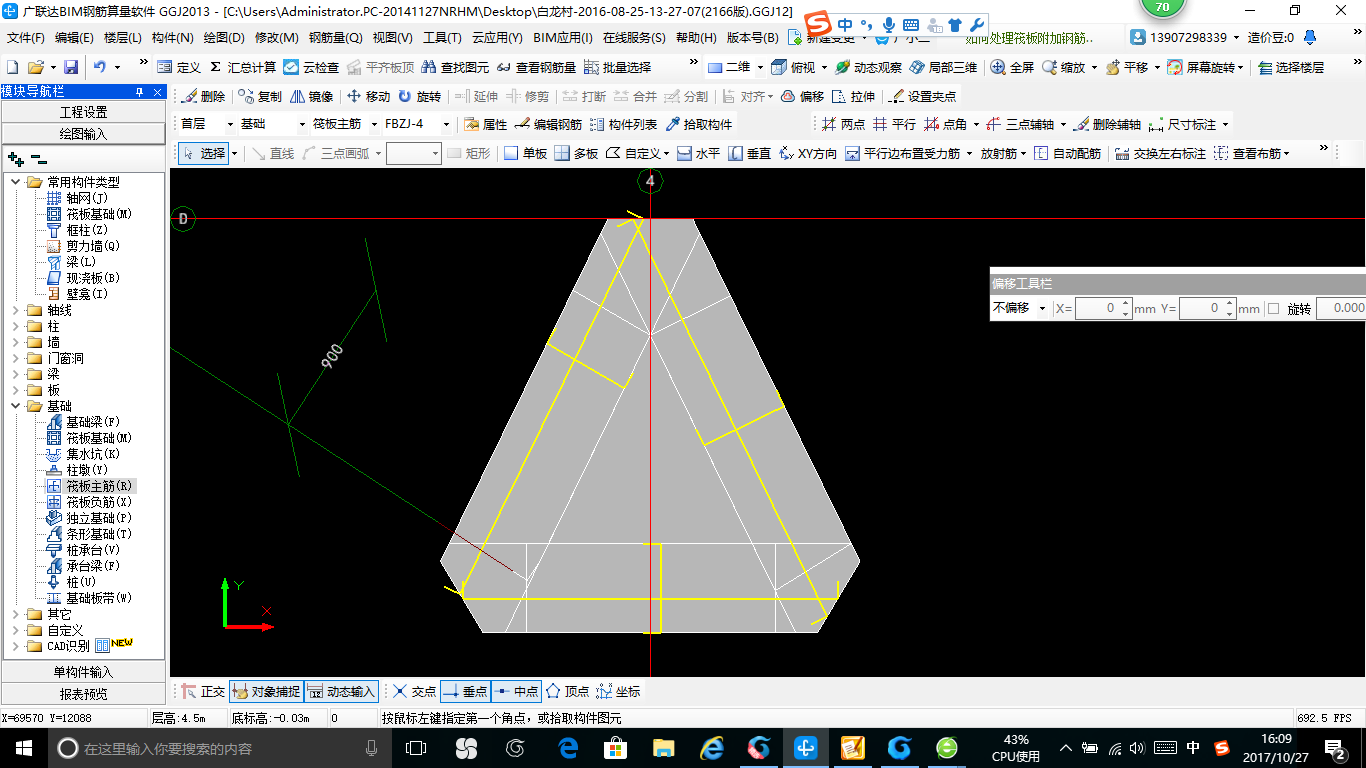Click the 删除 delete tool
Screen dimensions: 1366x768
click(x=204, y=96)
